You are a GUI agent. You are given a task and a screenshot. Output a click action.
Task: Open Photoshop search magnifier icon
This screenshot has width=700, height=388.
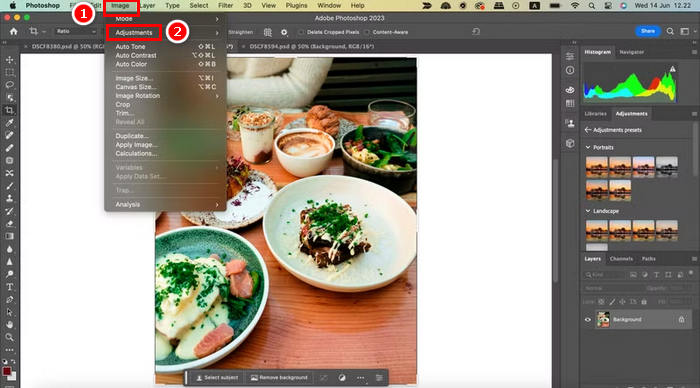670,31
